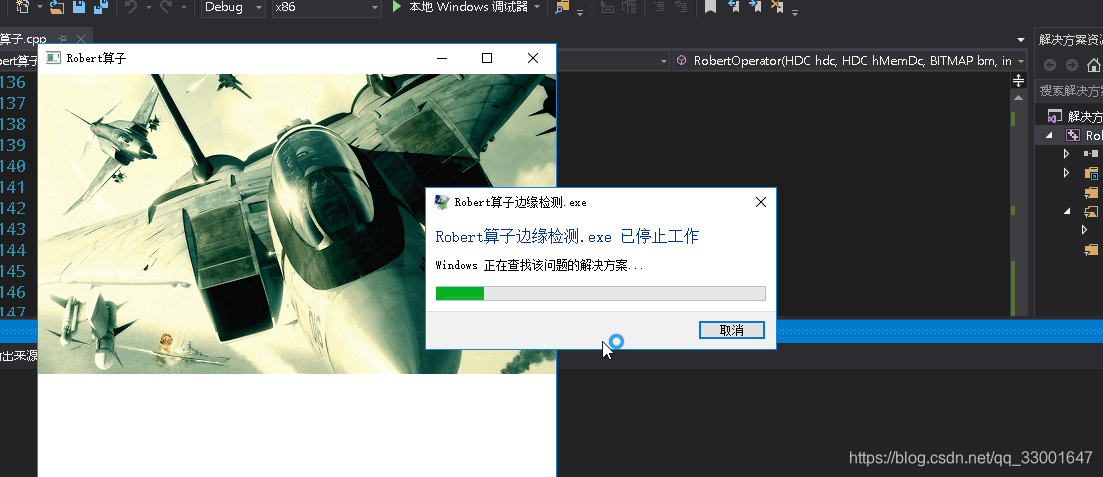The image size is (1103, 477).
Task: Click the Undo arrow icon
Action: (x=131, y=7)
